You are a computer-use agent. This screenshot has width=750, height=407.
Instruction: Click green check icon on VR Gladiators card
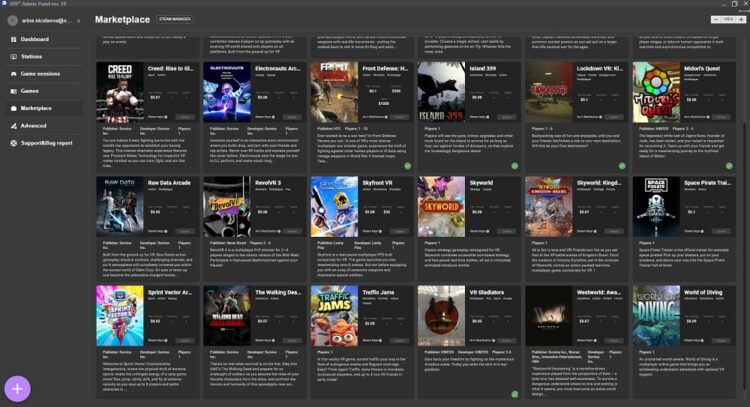pos(515,395)
